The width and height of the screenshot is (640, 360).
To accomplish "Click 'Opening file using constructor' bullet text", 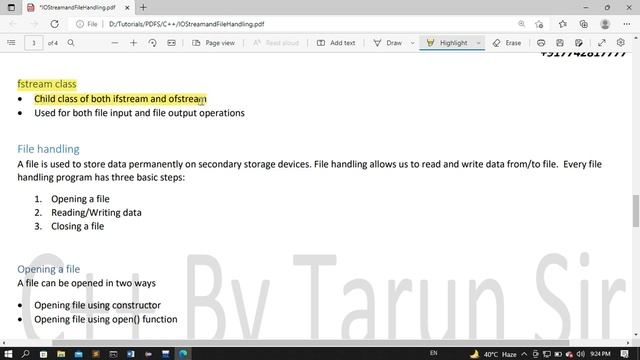I will pyautogui.click(x=98, y=305).
